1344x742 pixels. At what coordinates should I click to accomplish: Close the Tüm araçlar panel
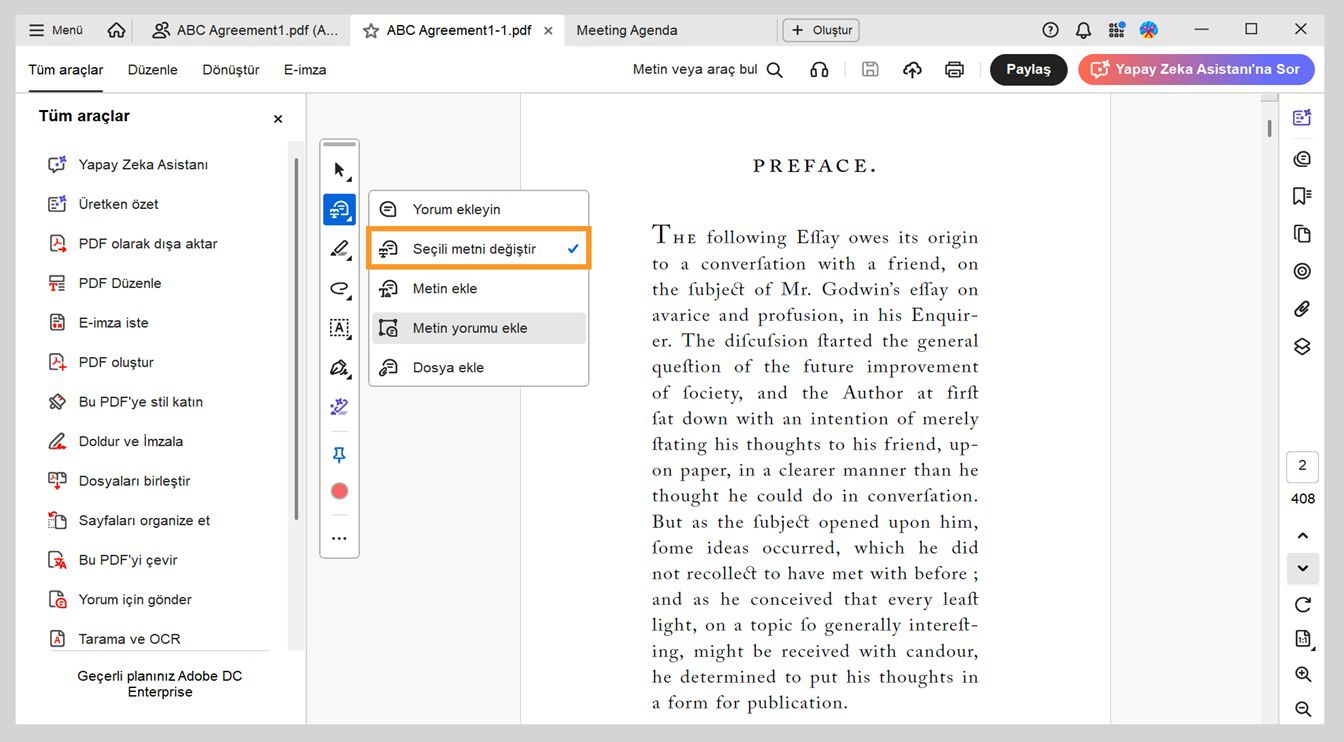point(278,119)
